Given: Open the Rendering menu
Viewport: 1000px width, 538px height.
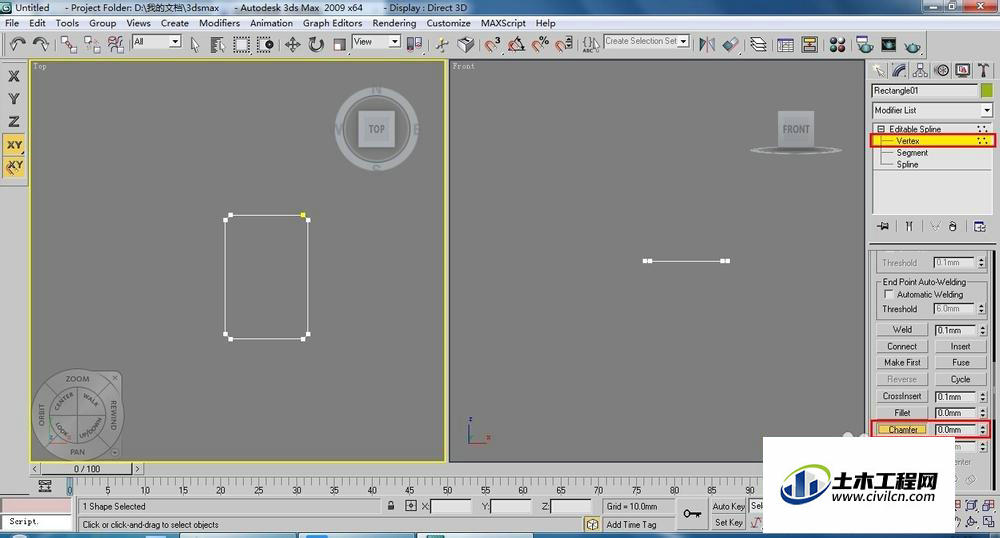Looking at the screenshot, I should coord(394,23).
